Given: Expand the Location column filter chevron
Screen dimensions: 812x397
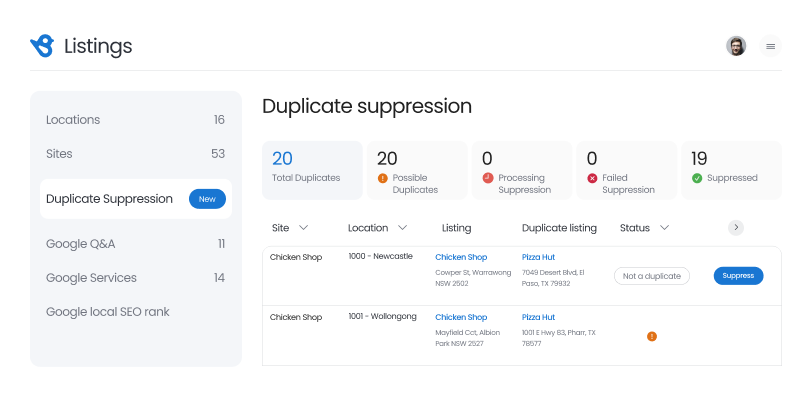Looking at the screenshot, I should (402, 228).
